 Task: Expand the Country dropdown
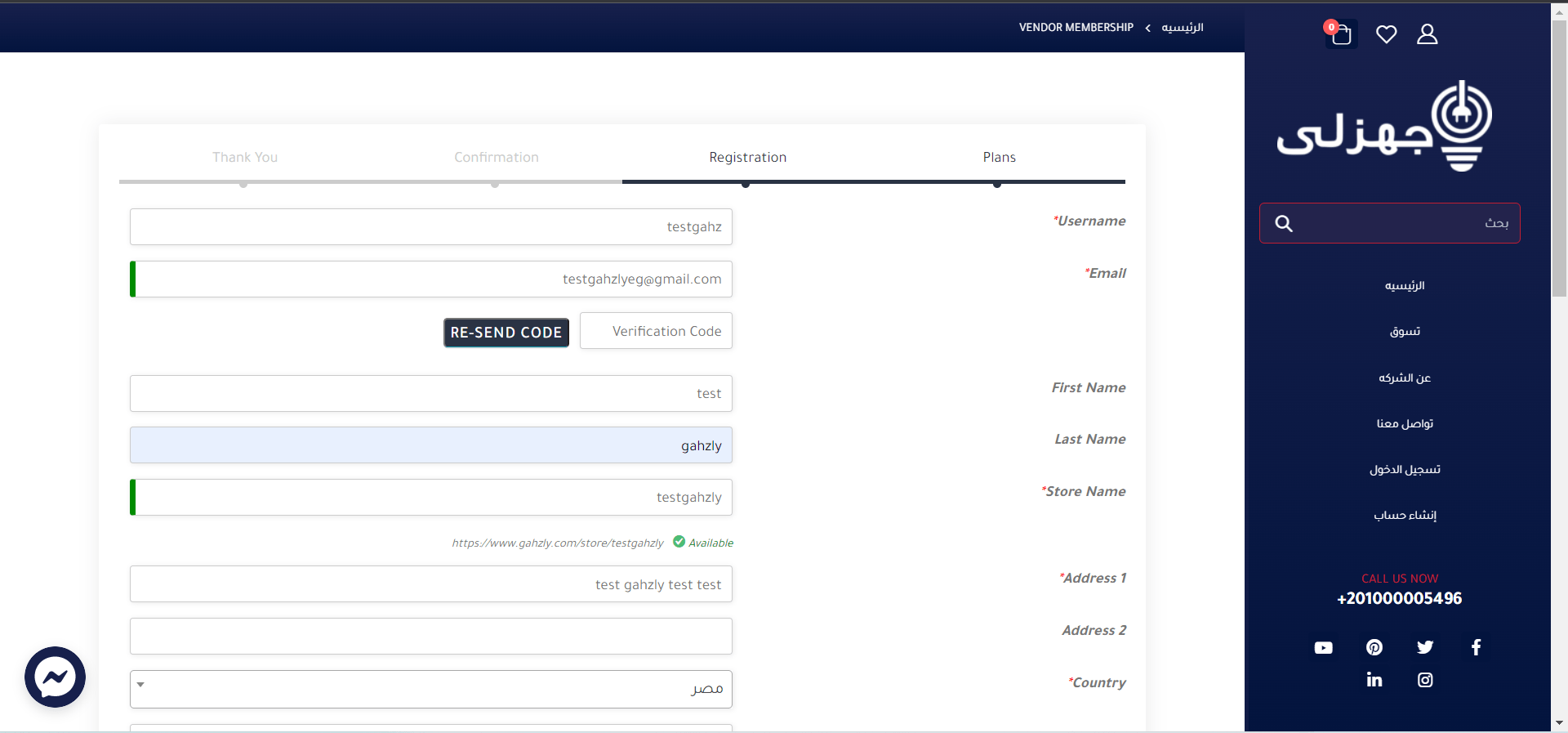click(430, 689)
